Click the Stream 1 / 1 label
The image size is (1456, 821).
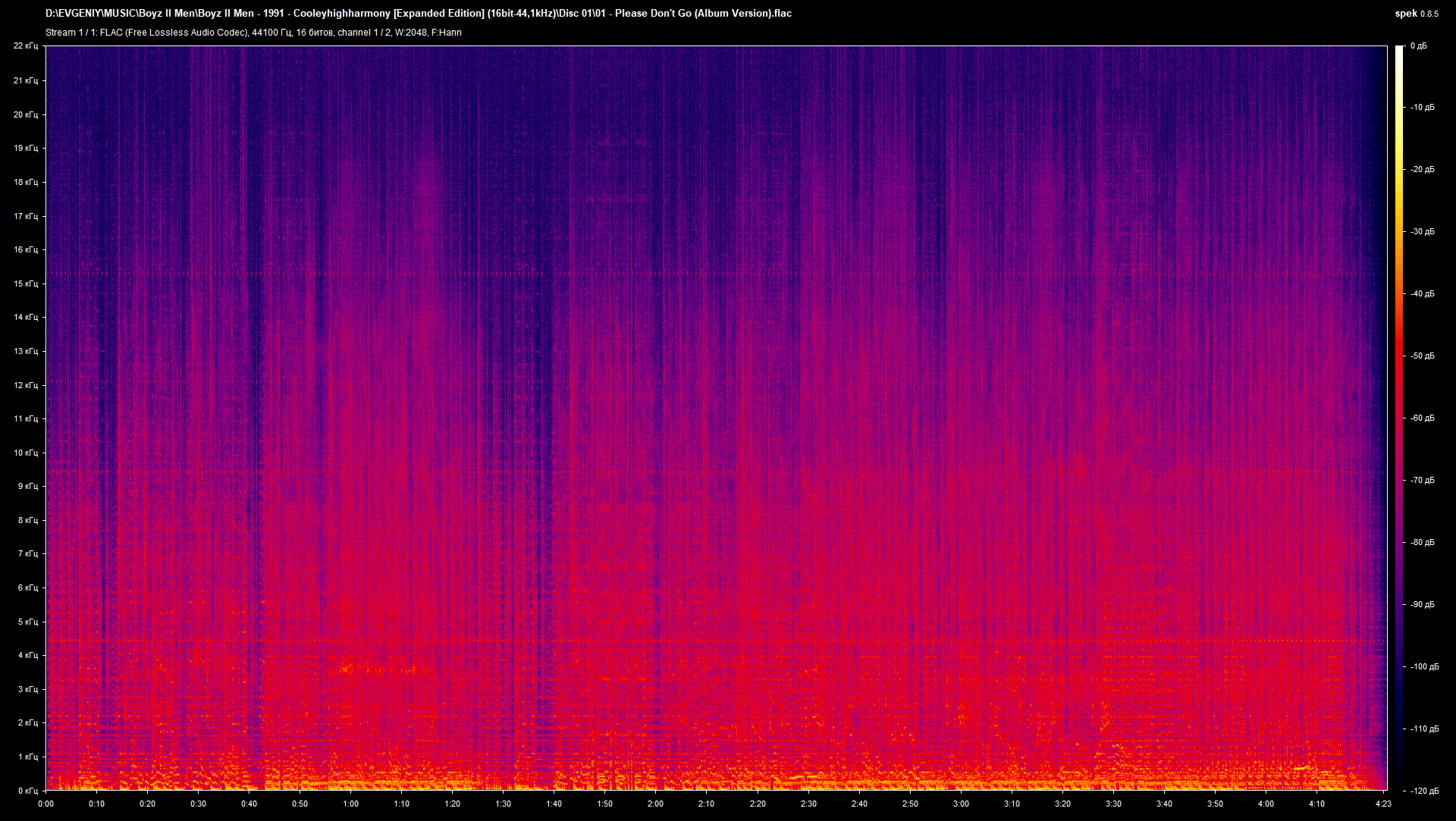pyautogui.click(x=70, y=32)
